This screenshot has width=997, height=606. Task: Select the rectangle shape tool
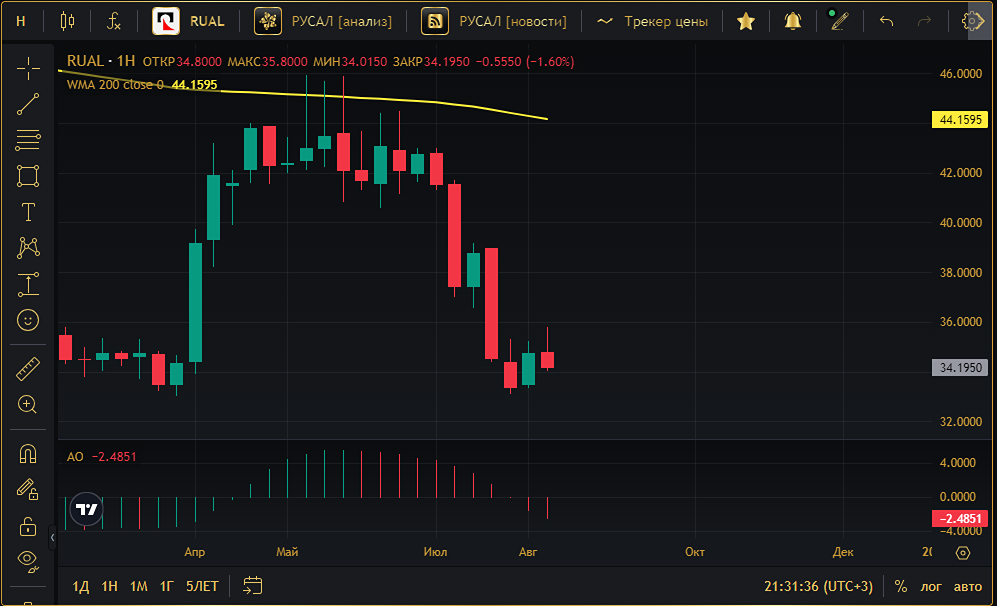[x=28, y=176]
